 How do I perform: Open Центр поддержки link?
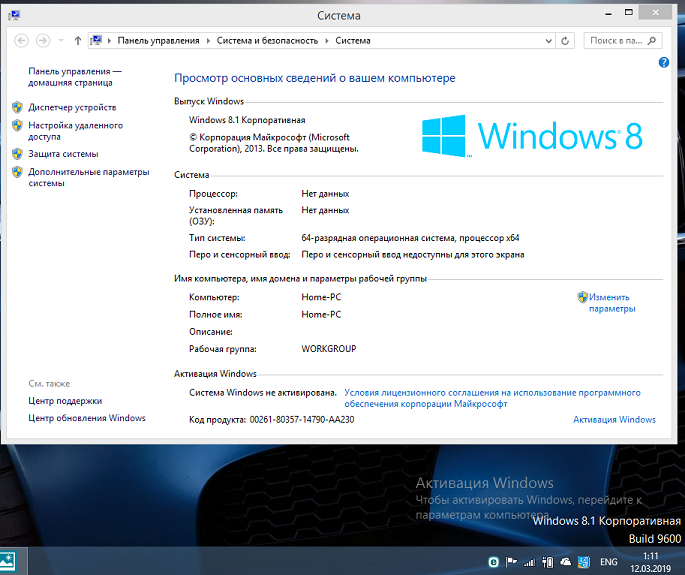pyautogui.click(x=65, y=401)
